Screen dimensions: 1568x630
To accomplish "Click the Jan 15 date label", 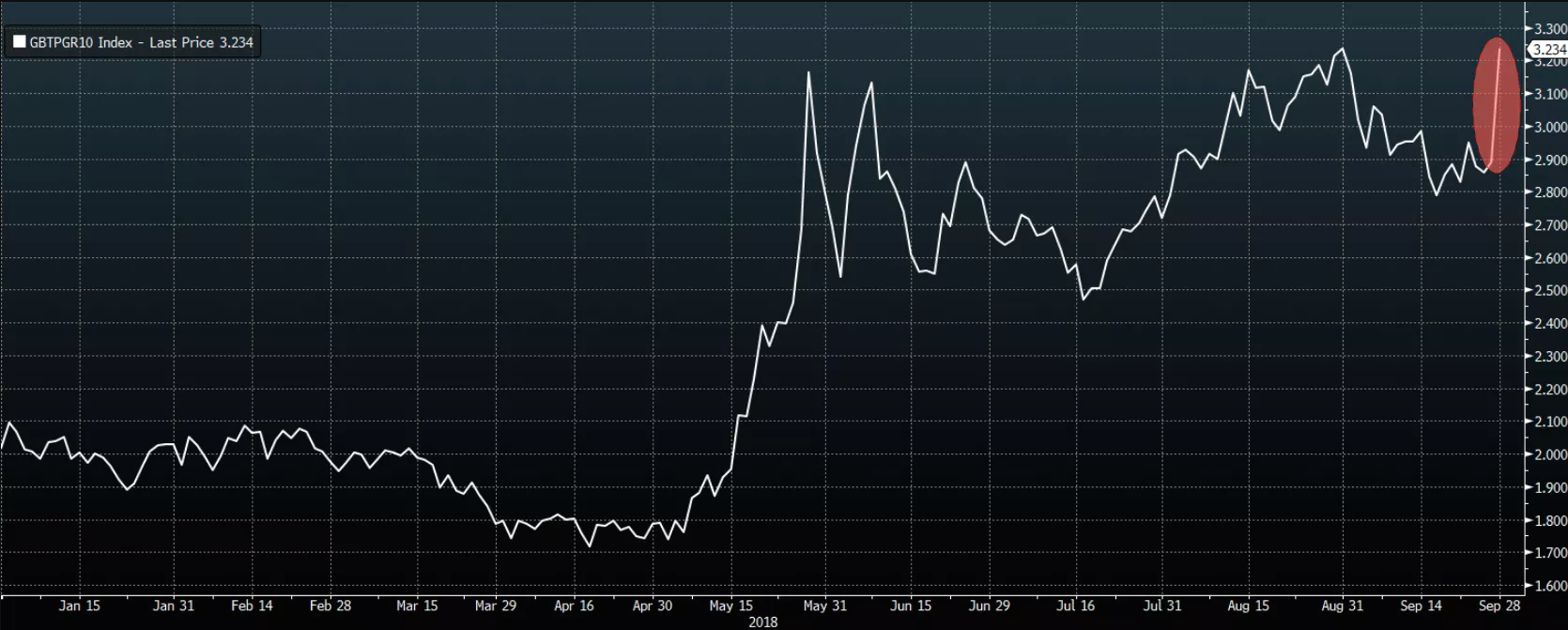I will [80, 606].
